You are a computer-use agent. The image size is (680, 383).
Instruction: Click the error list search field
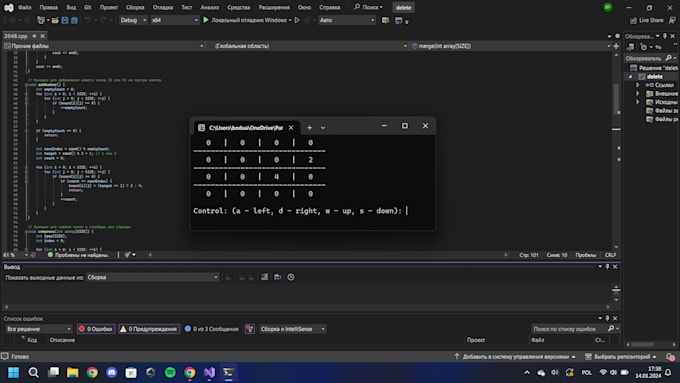[x=569, y=329]
